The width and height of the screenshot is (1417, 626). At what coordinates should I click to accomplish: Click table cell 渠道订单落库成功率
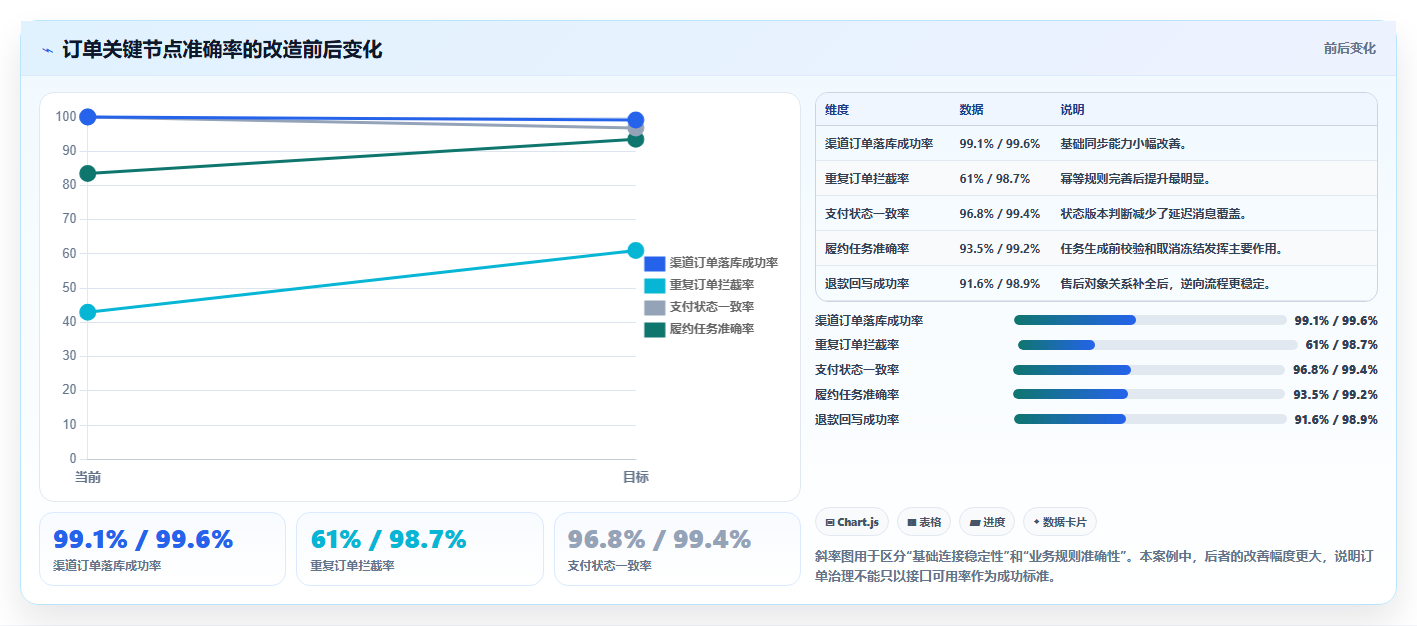point(879,144)
